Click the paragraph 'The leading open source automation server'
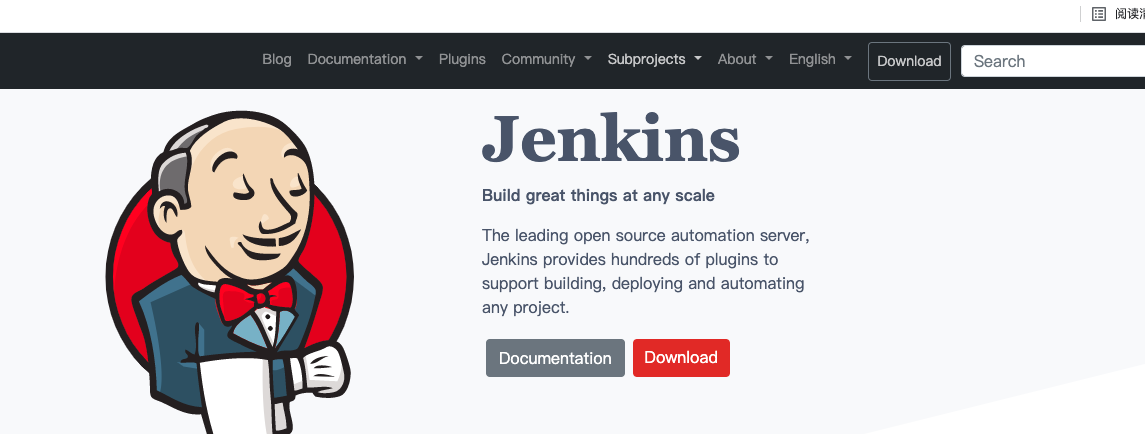1145x434 pixels. [646, 271]
